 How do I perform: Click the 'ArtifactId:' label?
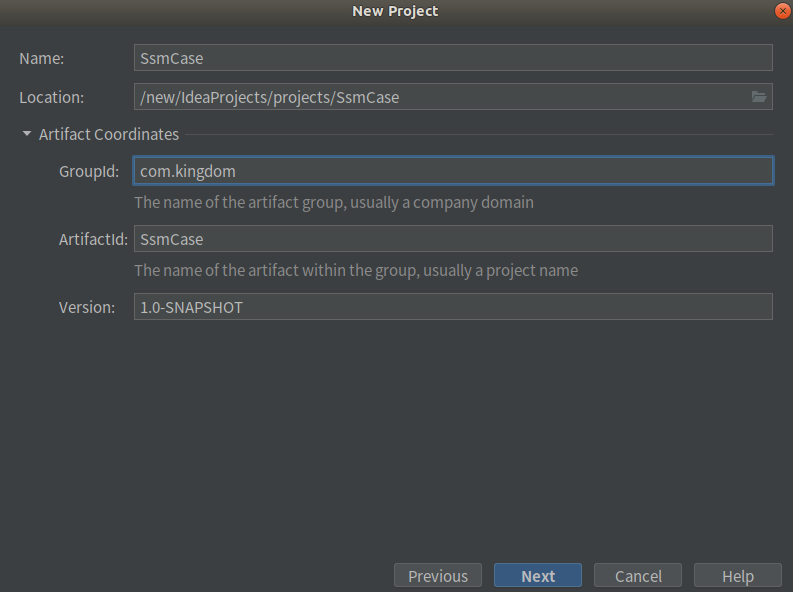tap(93, 239)
